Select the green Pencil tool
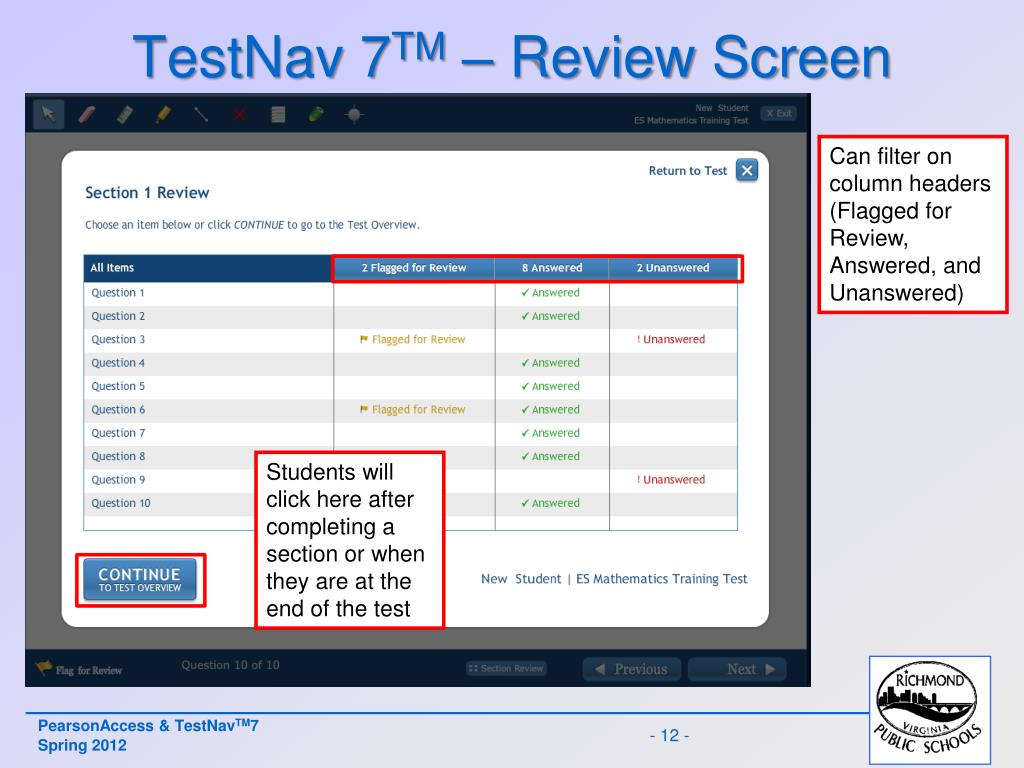This screenshot has height=768, width=1024. pos(316,115)
